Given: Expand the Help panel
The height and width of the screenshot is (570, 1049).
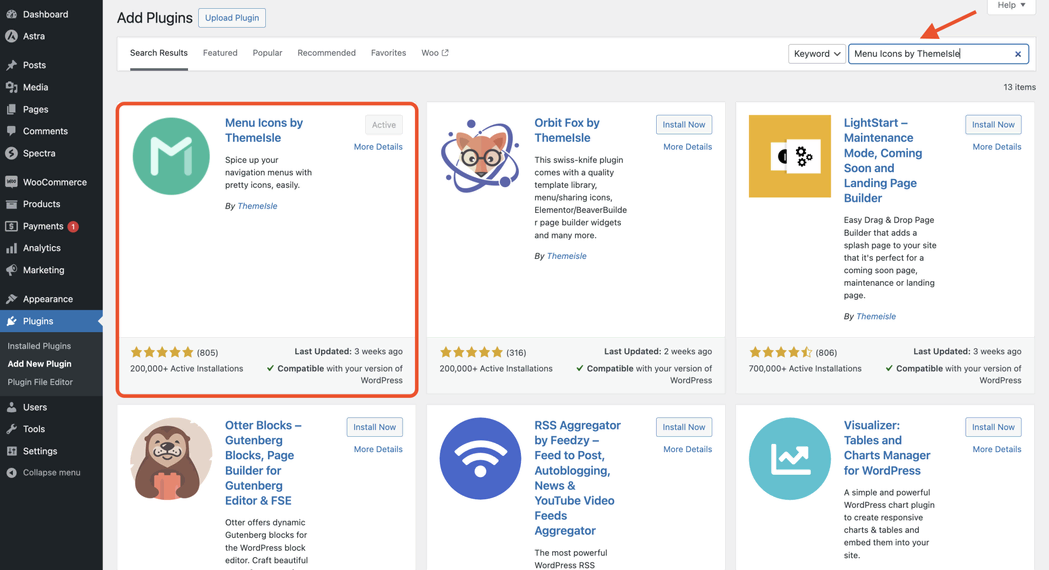Looking at the screenshot, I should (1010, 6).
